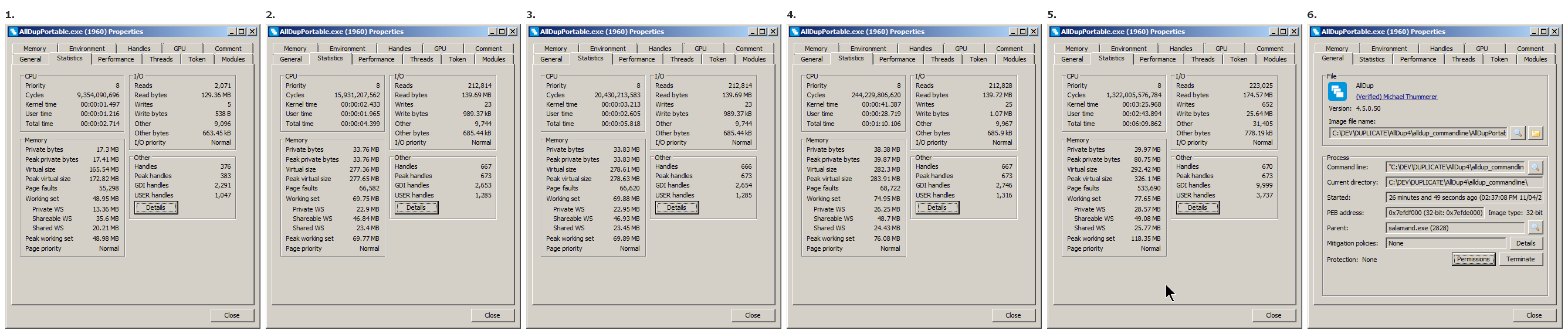This screenshot has width=1568, height=334.
Task: Click the title bar app icon in window 5
Action: click(1055, 32)
